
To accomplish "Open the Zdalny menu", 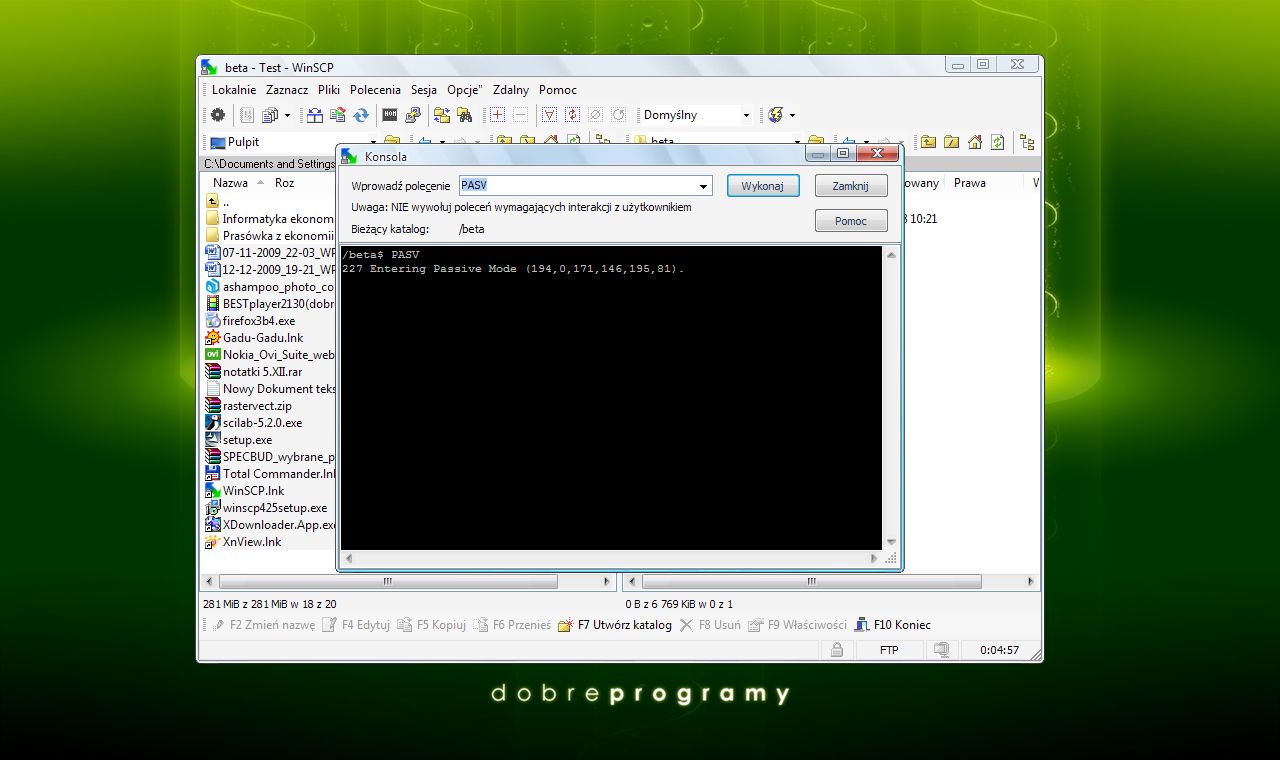I will tap(511, 90).
